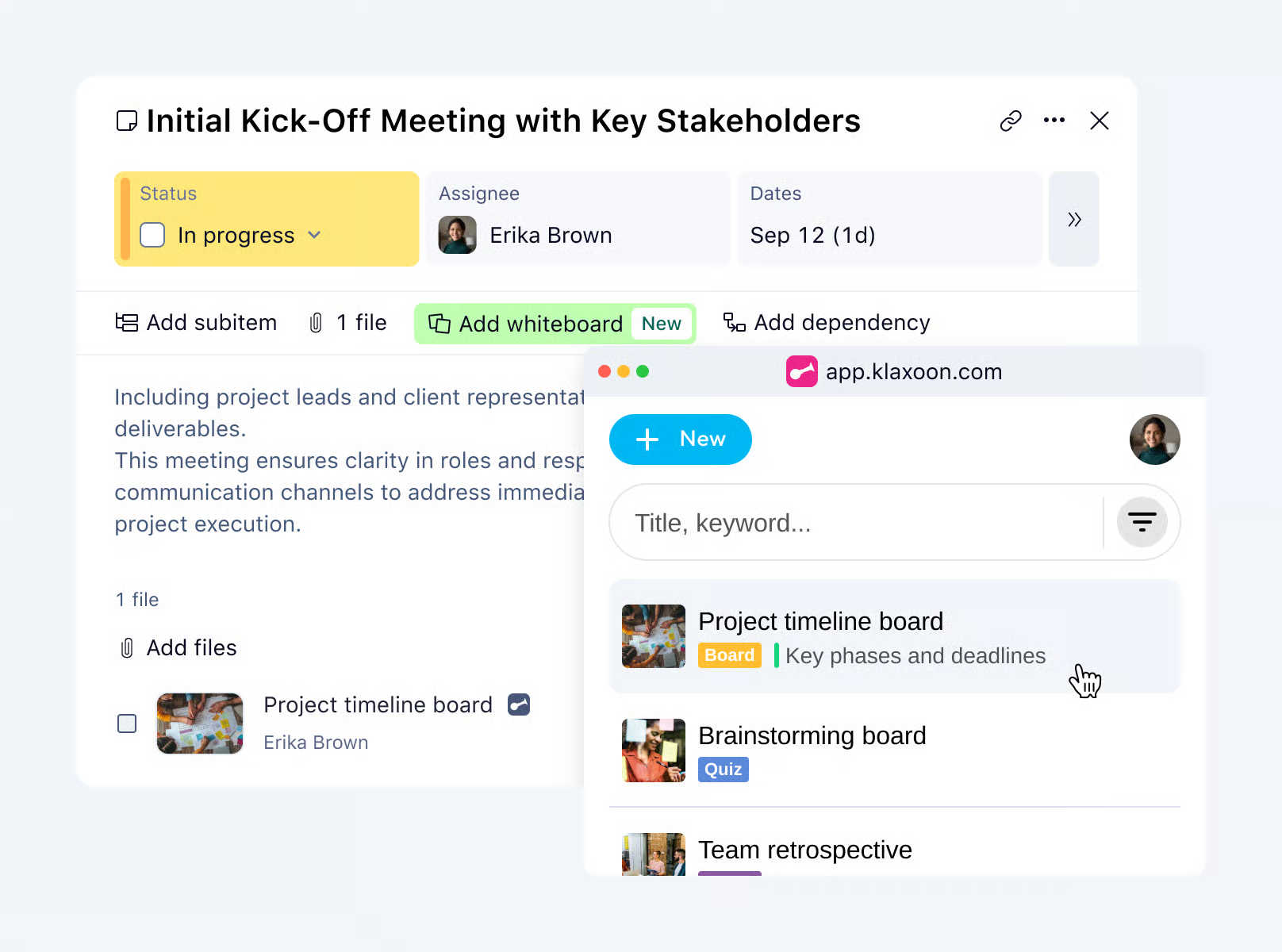Check the In progress status checkbox

(152, 235)
